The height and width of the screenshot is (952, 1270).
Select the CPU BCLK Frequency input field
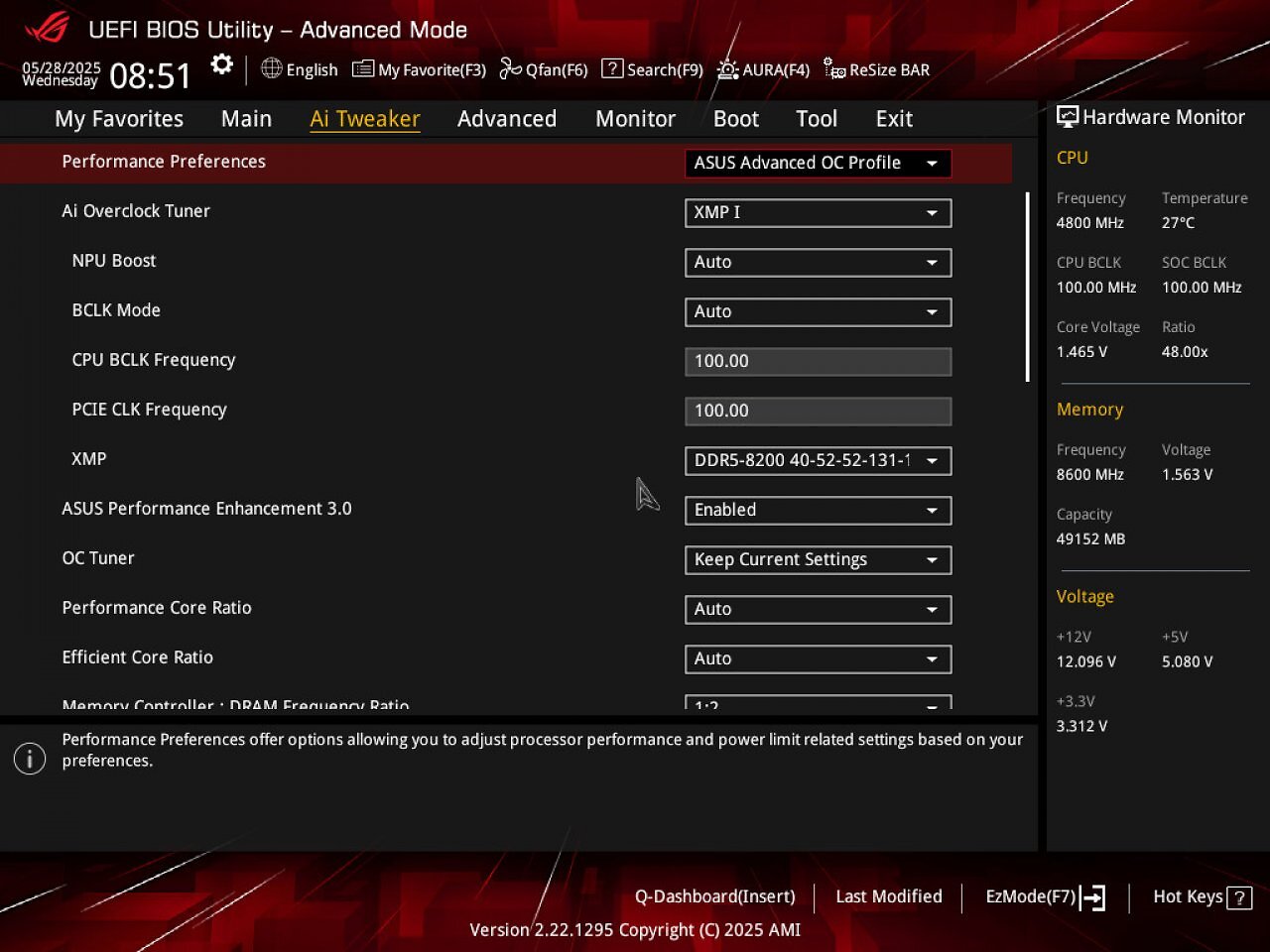[x=819, y=361]
